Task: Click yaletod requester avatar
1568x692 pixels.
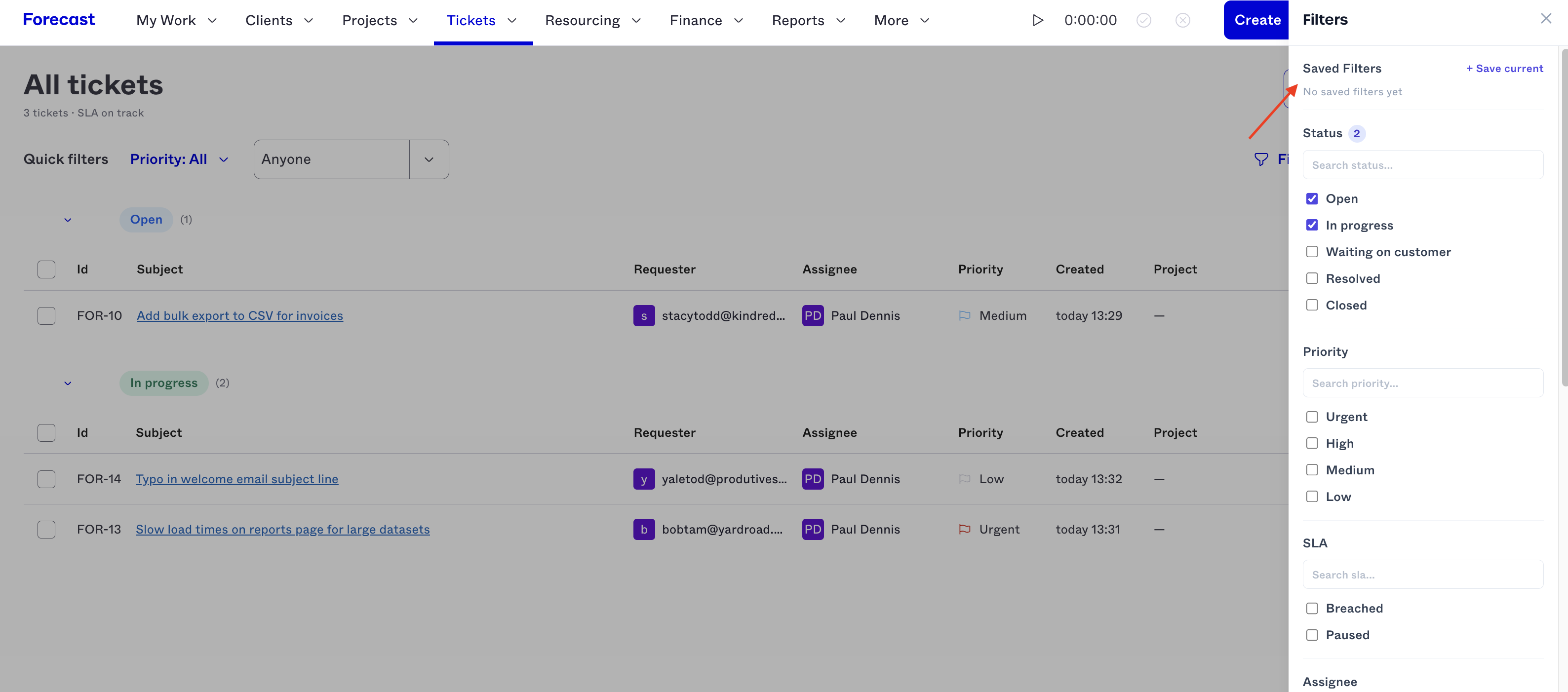Action: click(x=644, y=479)
